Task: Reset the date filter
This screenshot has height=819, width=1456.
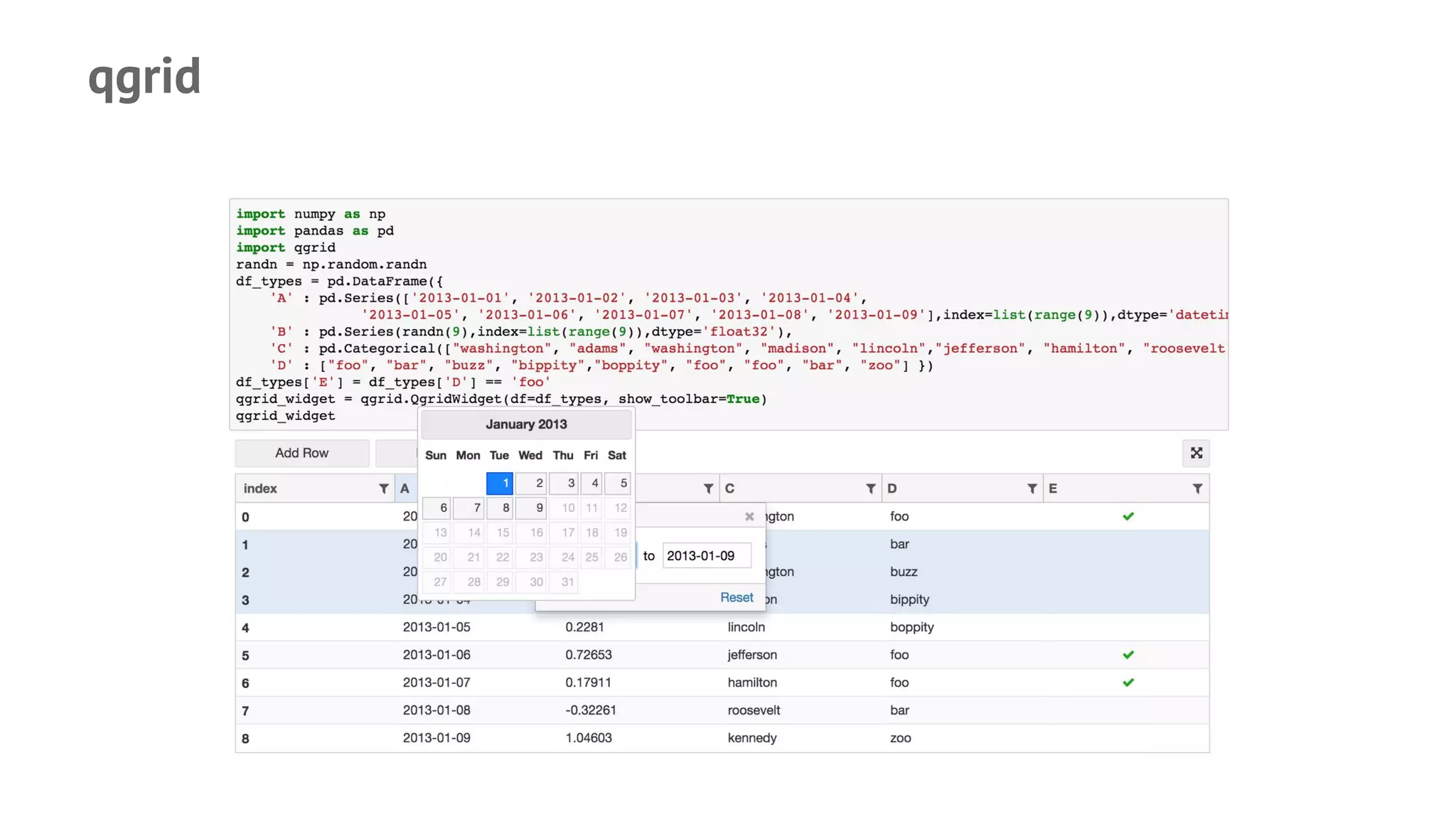Action: 736,597
